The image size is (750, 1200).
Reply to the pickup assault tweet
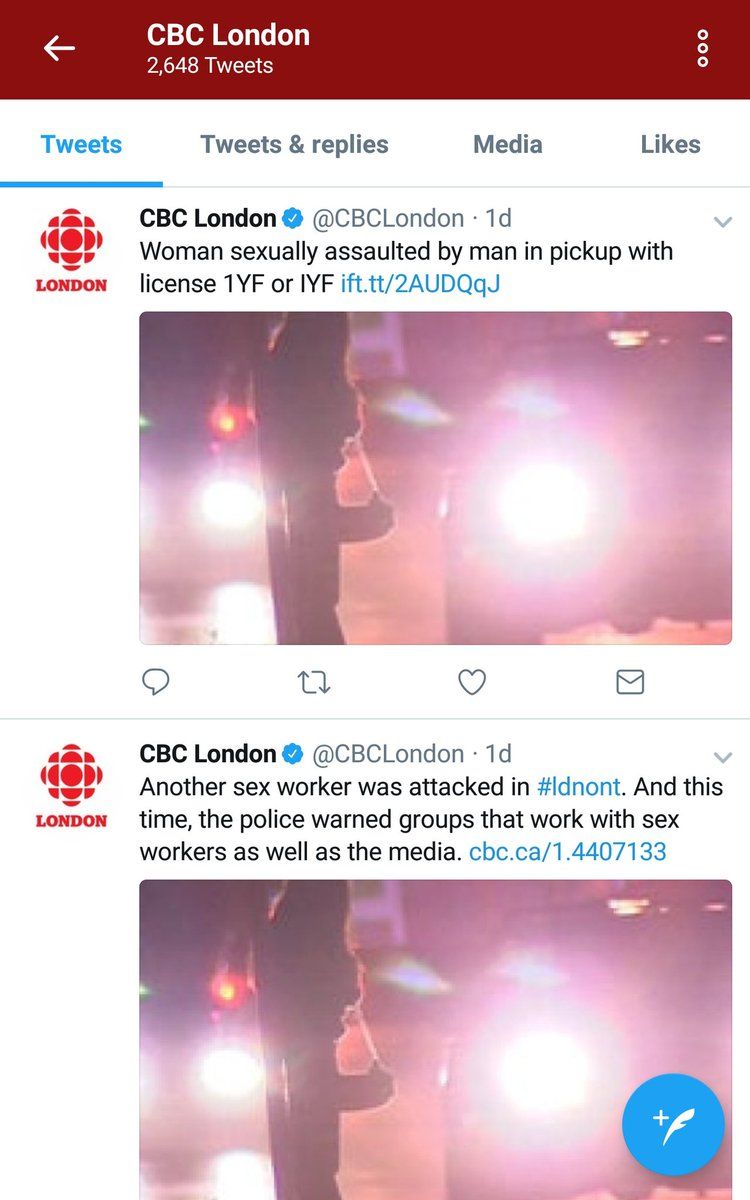(x=155, y=682)
